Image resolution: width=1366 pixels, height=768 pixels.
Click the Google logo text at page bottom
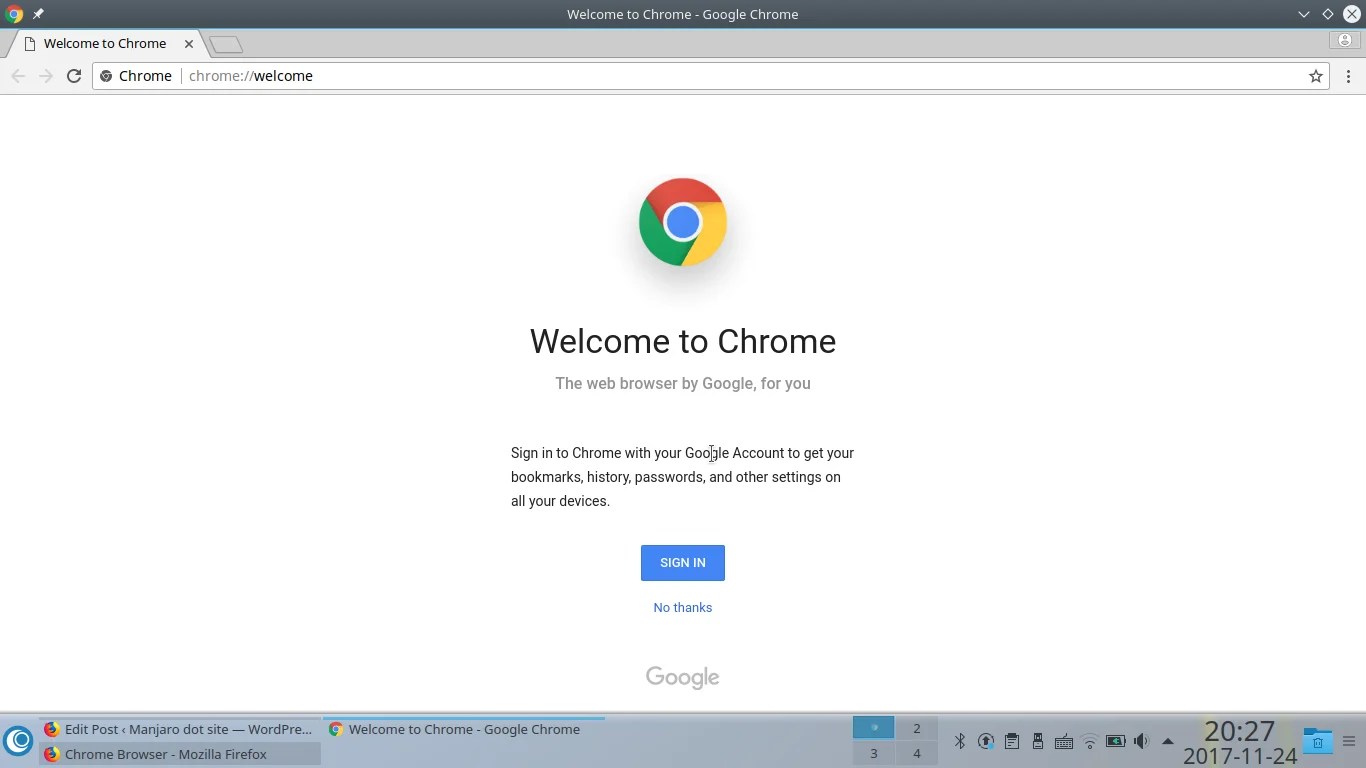(x=682, y=678)
